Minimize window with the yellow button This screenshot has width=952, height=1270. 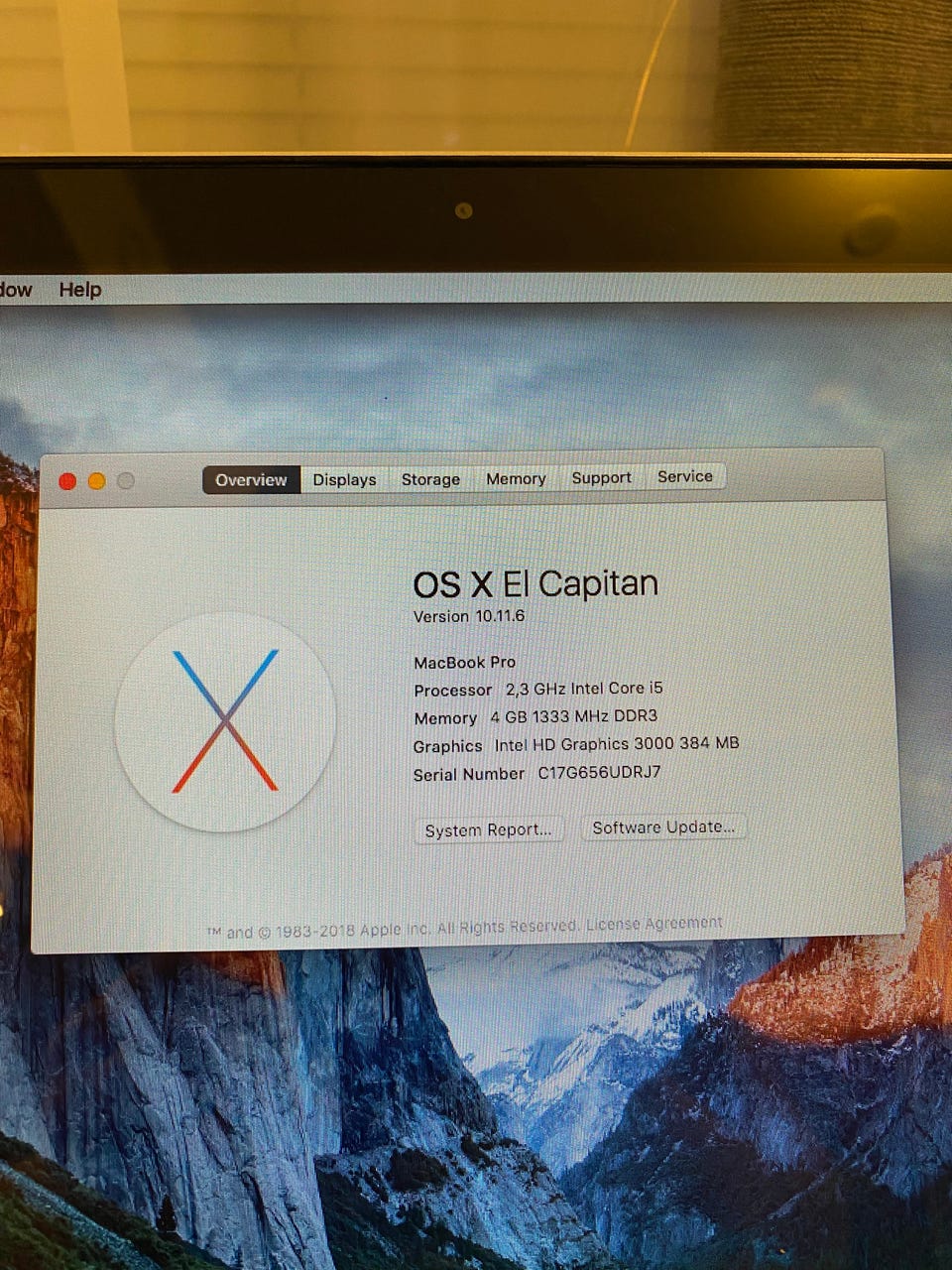coord(96,481)
